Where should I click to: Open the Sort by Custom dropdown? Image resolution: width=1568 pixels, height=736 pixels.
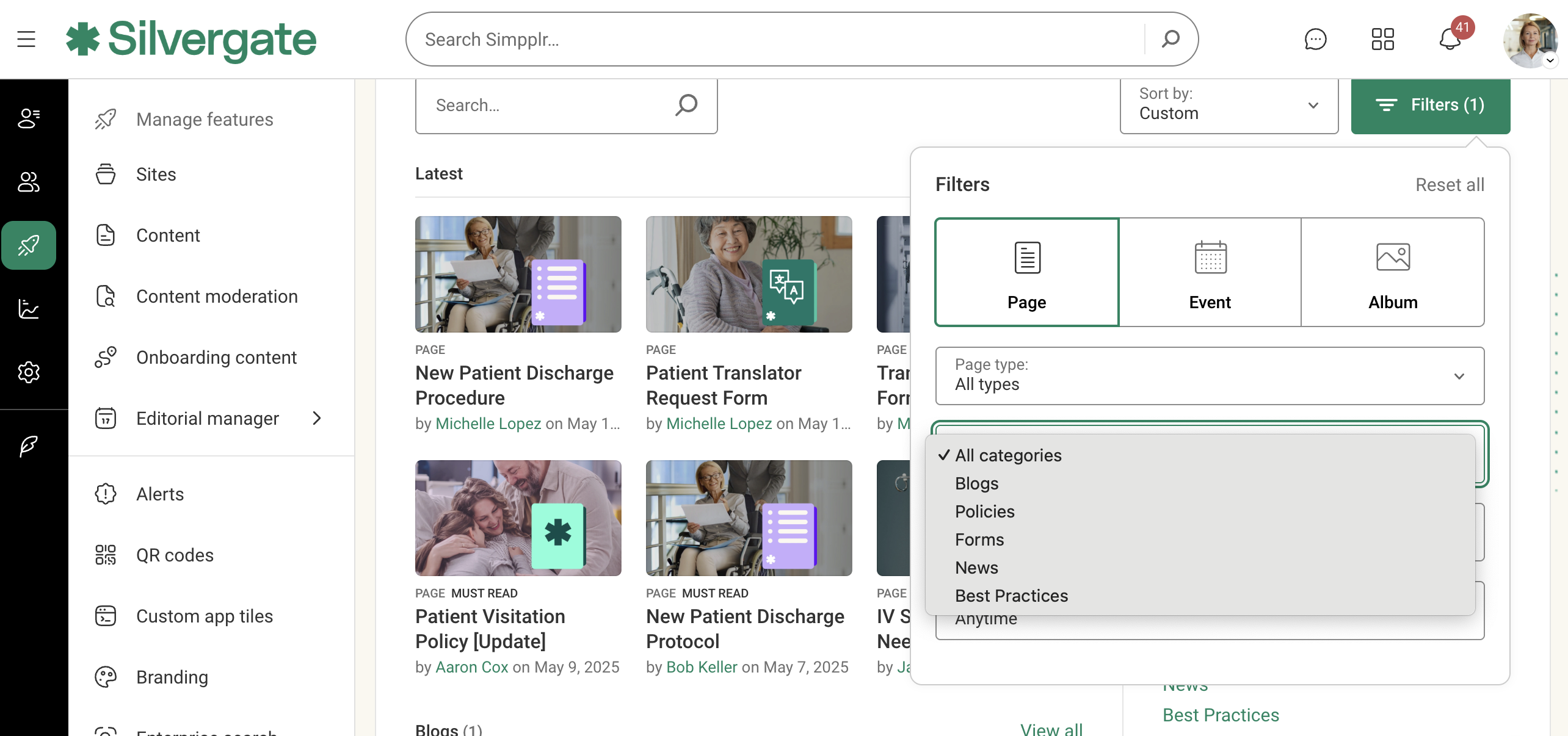(1229, 105)
